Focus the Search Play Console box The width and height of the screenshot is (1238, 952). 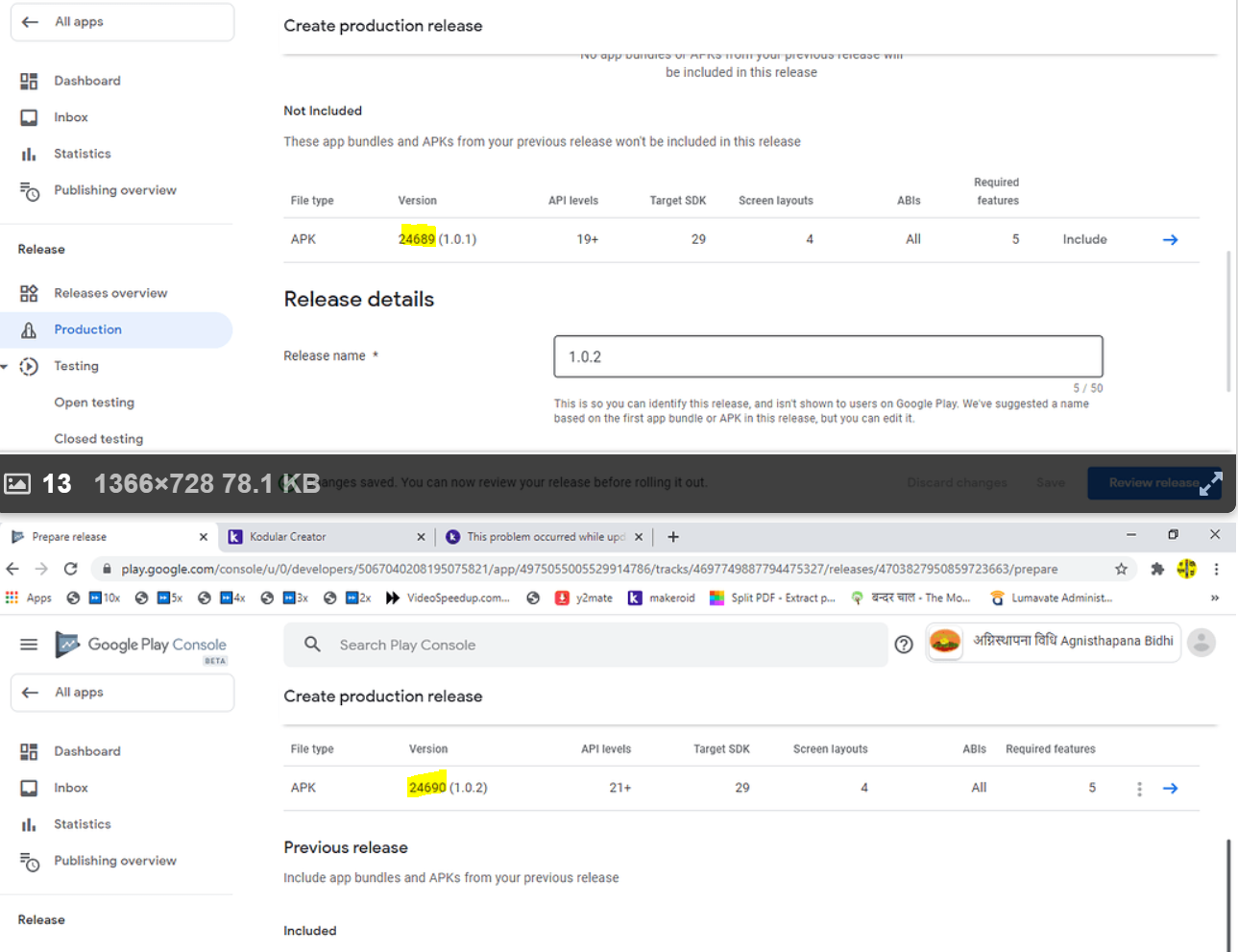595,645
